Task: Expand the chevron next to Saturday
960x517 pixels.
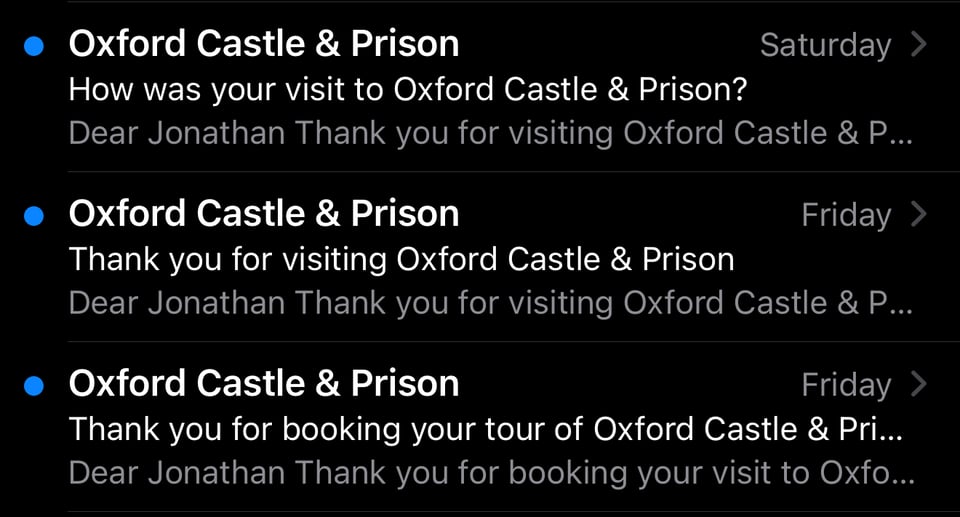Action: 920,45
